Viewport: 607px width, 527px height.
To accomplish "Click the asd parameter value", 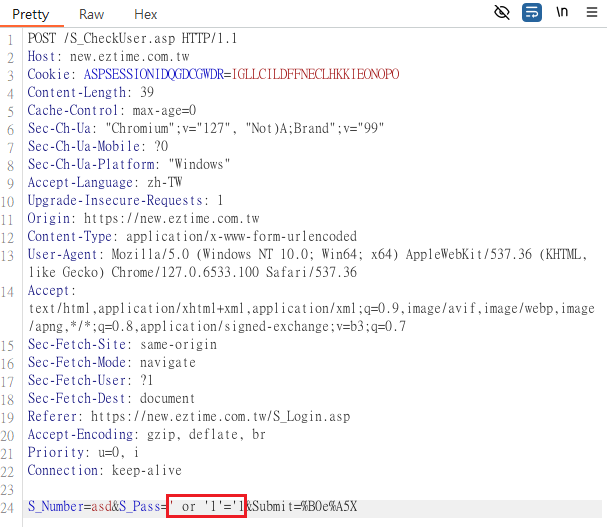I will tap(101, 506).
